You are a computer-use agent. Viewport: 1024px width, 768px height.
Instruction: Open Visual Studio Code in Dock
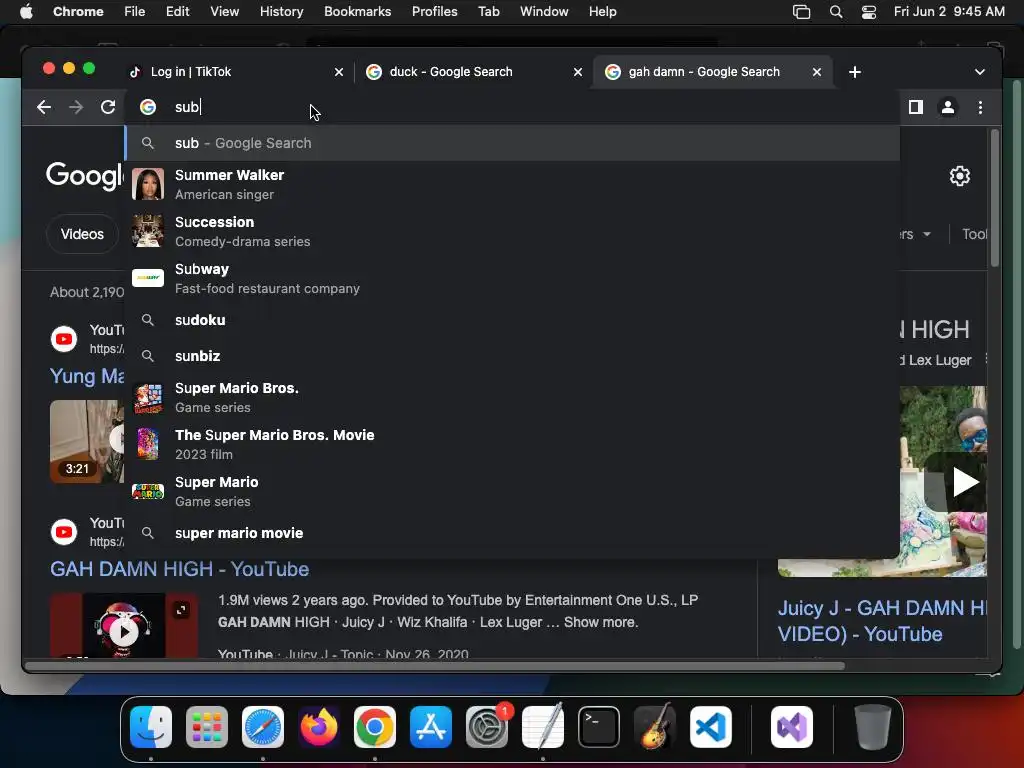(x=711, y=727)
